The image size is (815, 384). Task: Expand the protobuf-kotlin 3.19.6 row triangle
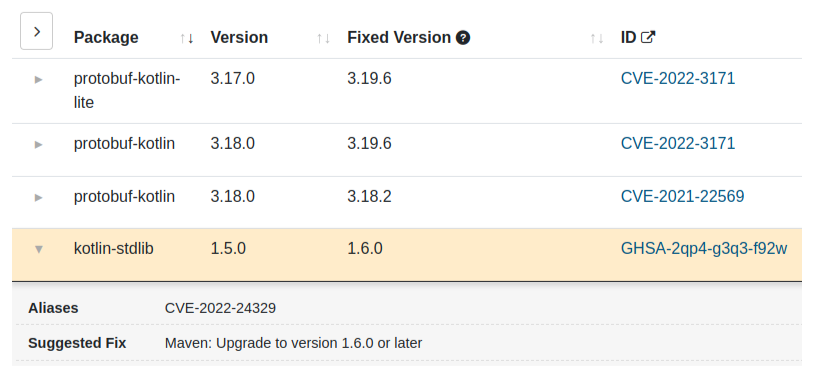coord(38,144)
